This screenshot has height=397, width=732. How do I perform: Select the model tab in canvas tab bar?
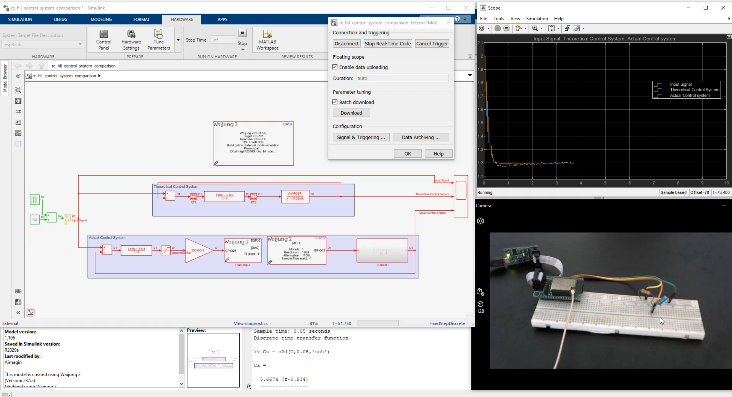[83, 66]
